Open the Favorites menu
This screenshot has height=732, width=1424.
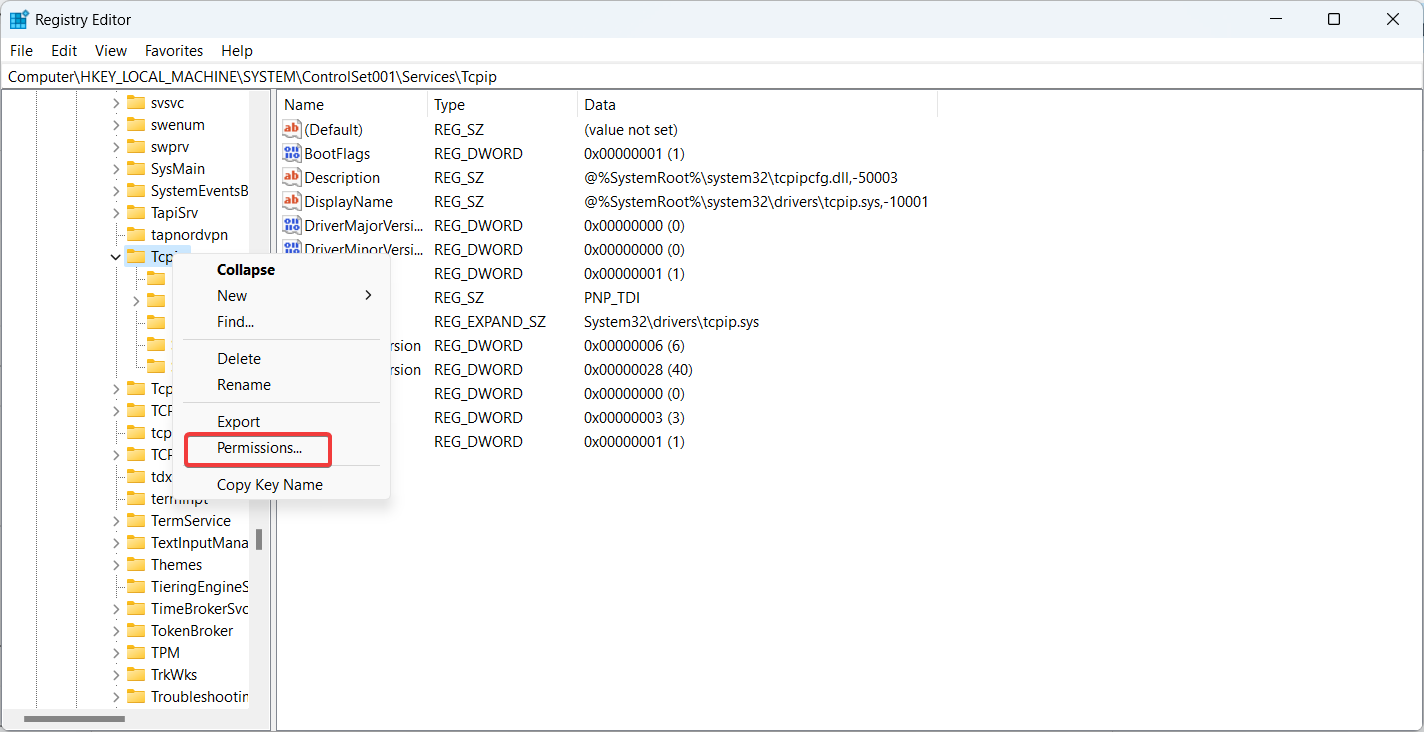[174, 50]
